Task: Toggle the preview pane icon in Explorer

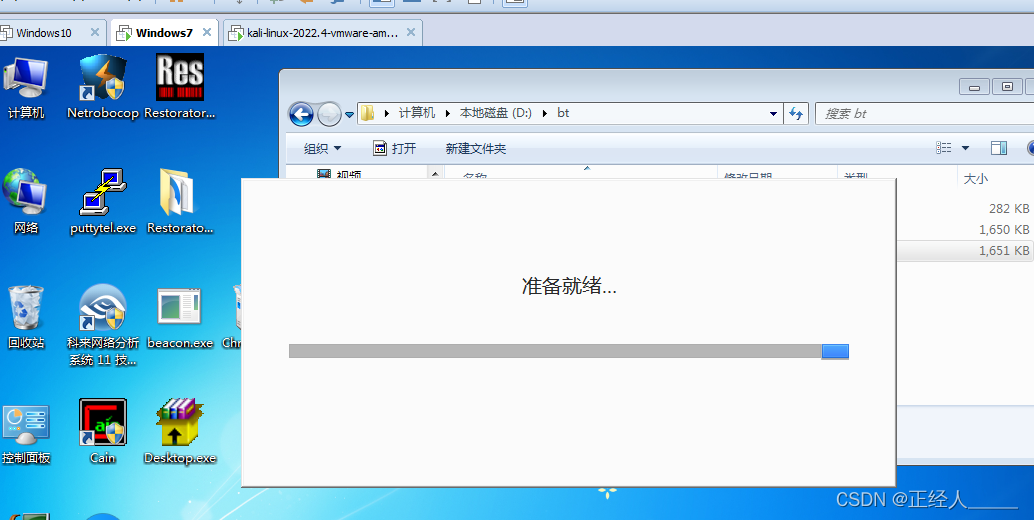Action: [999, 148]
